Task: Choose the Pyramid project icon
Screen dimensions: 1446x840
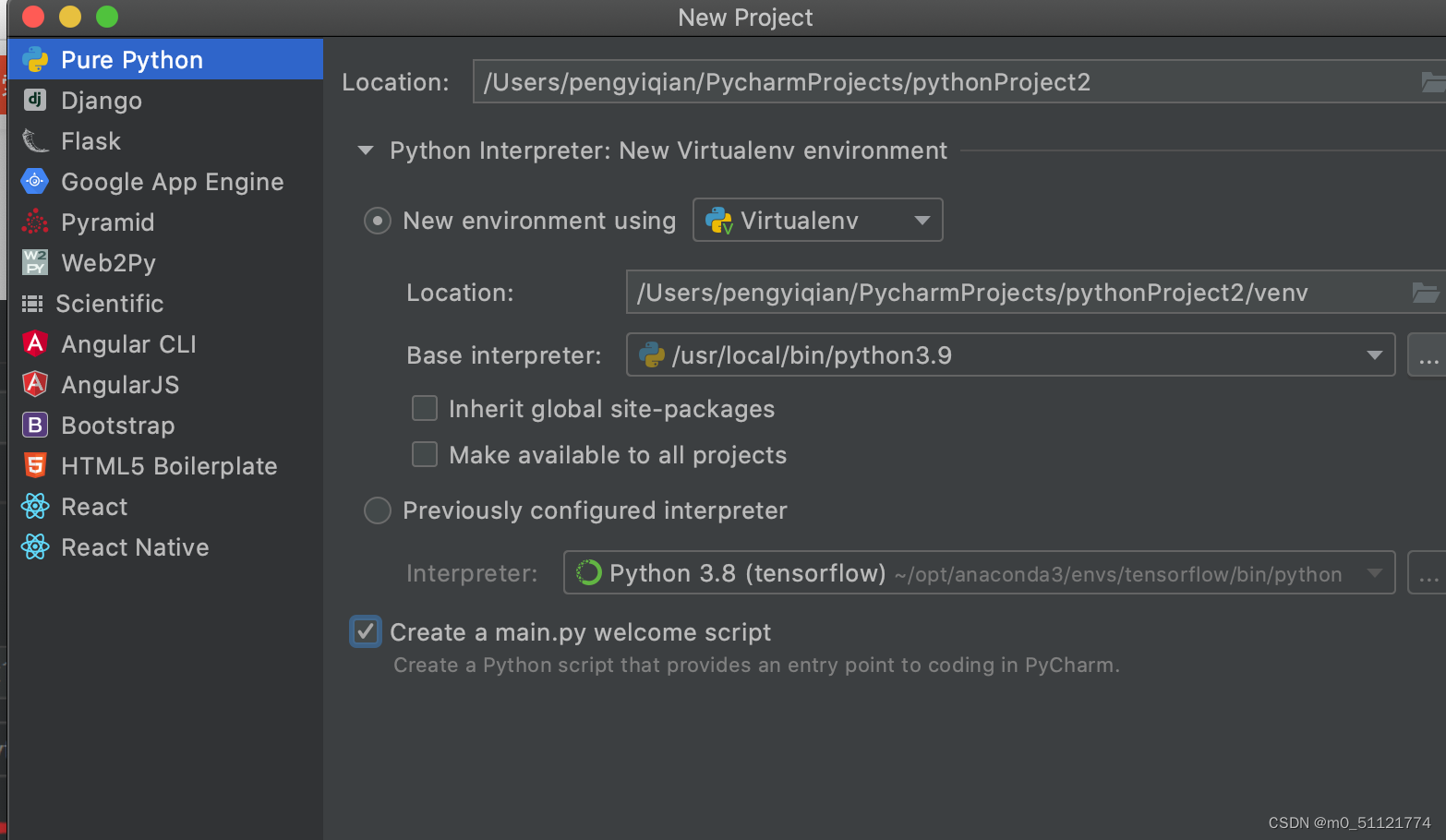Action: tap(35, 222)
